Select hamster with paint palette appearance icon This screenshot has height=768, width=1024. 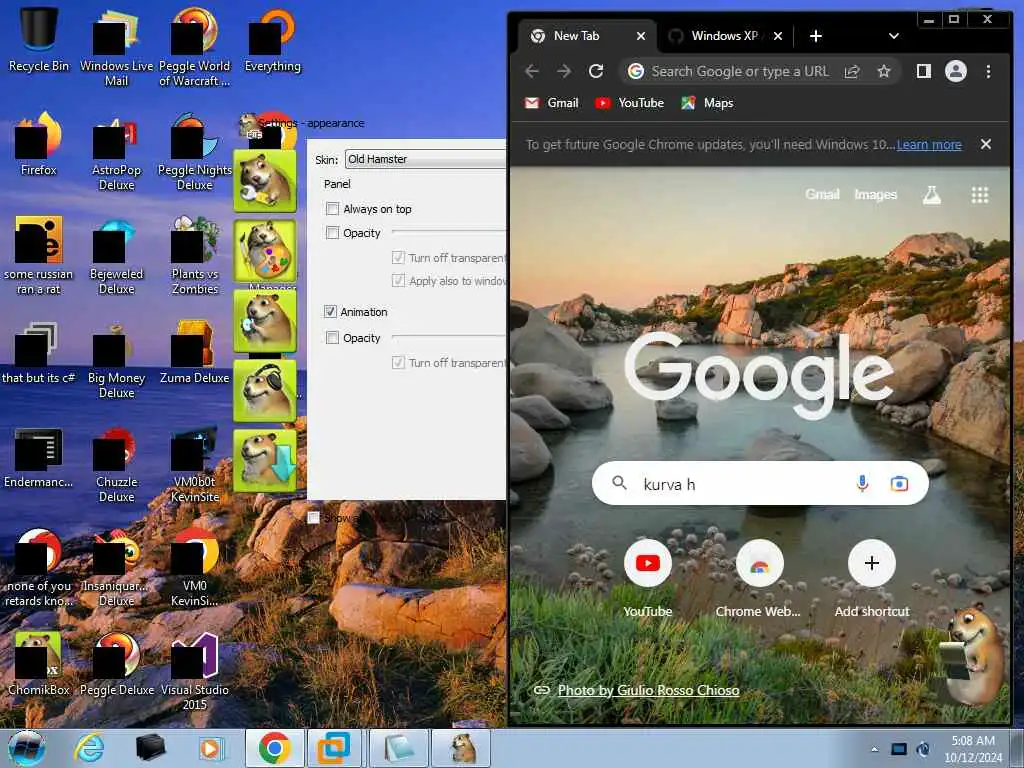(265, 251)
